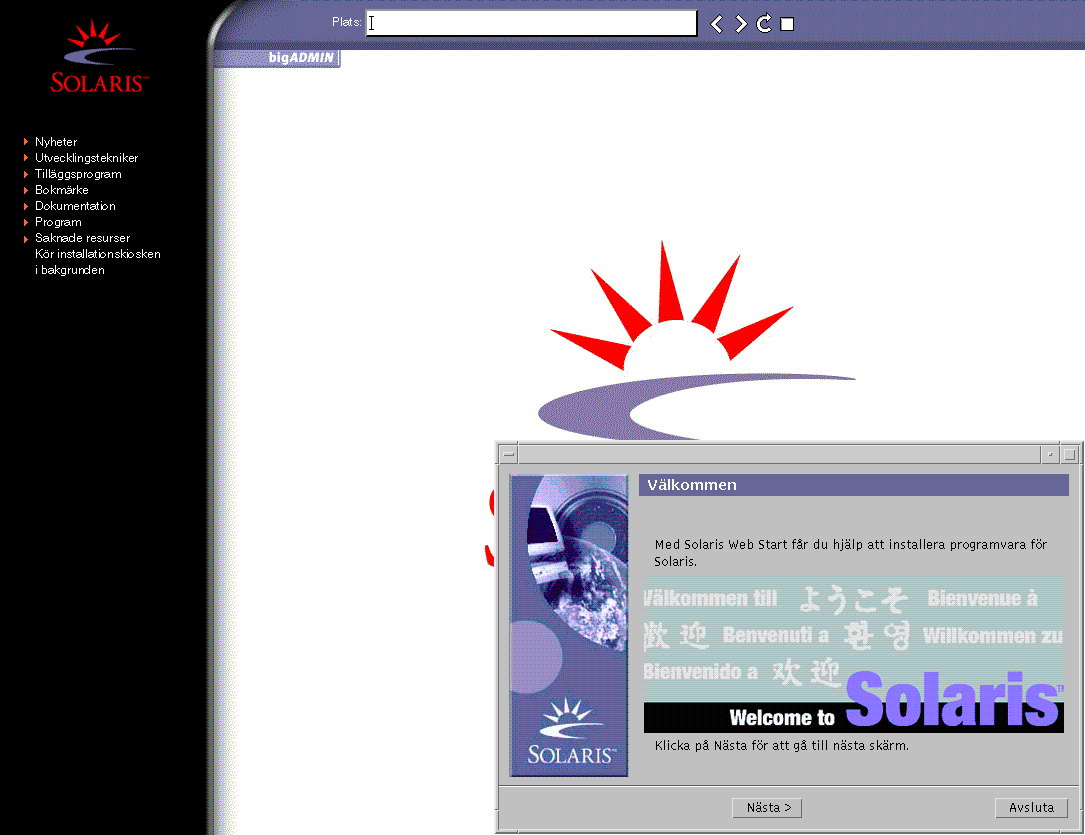Click the installer dialog's title bar
This screenshot has height=835, width=1085.
[x=779, y=455]
